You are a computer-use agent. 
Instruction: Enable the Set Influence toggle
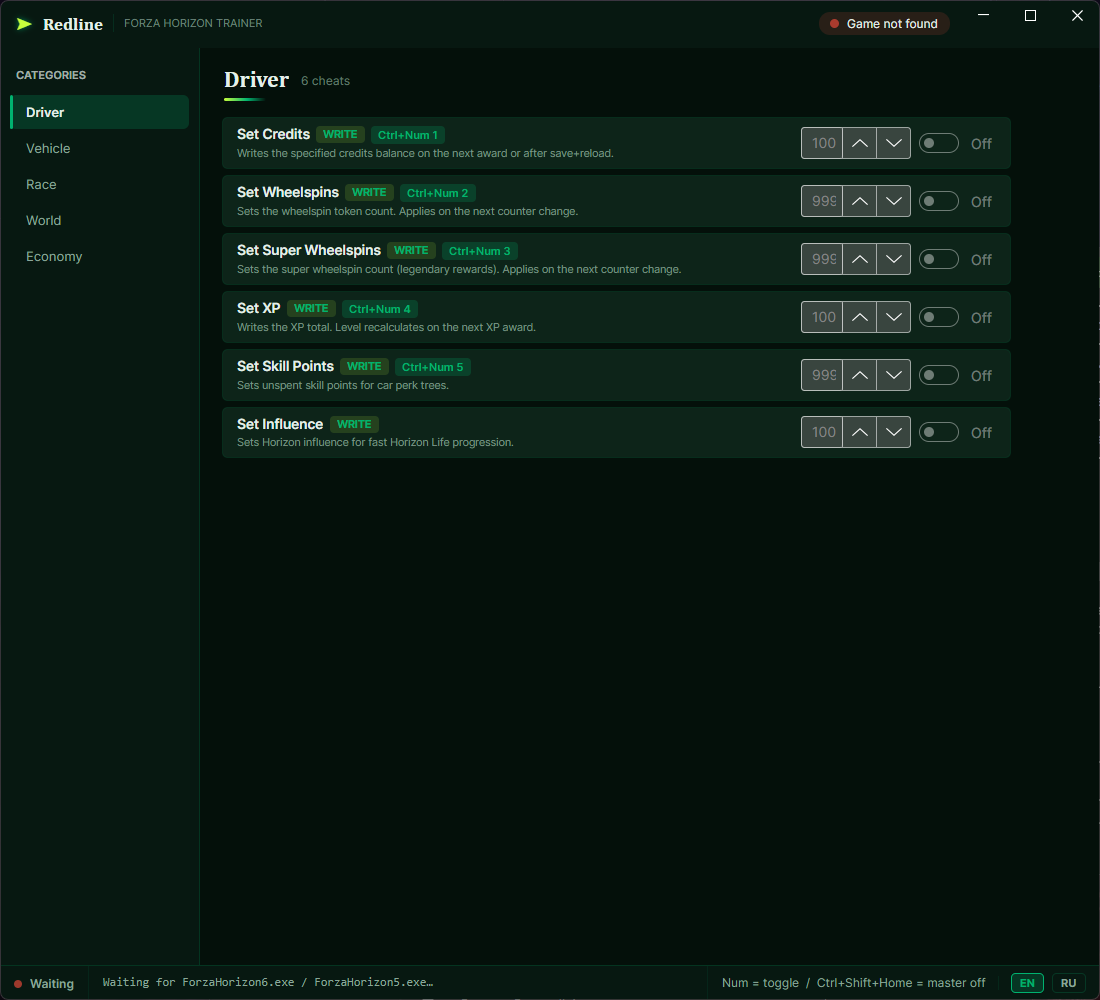pyautogui.click(x=939, y=432)
